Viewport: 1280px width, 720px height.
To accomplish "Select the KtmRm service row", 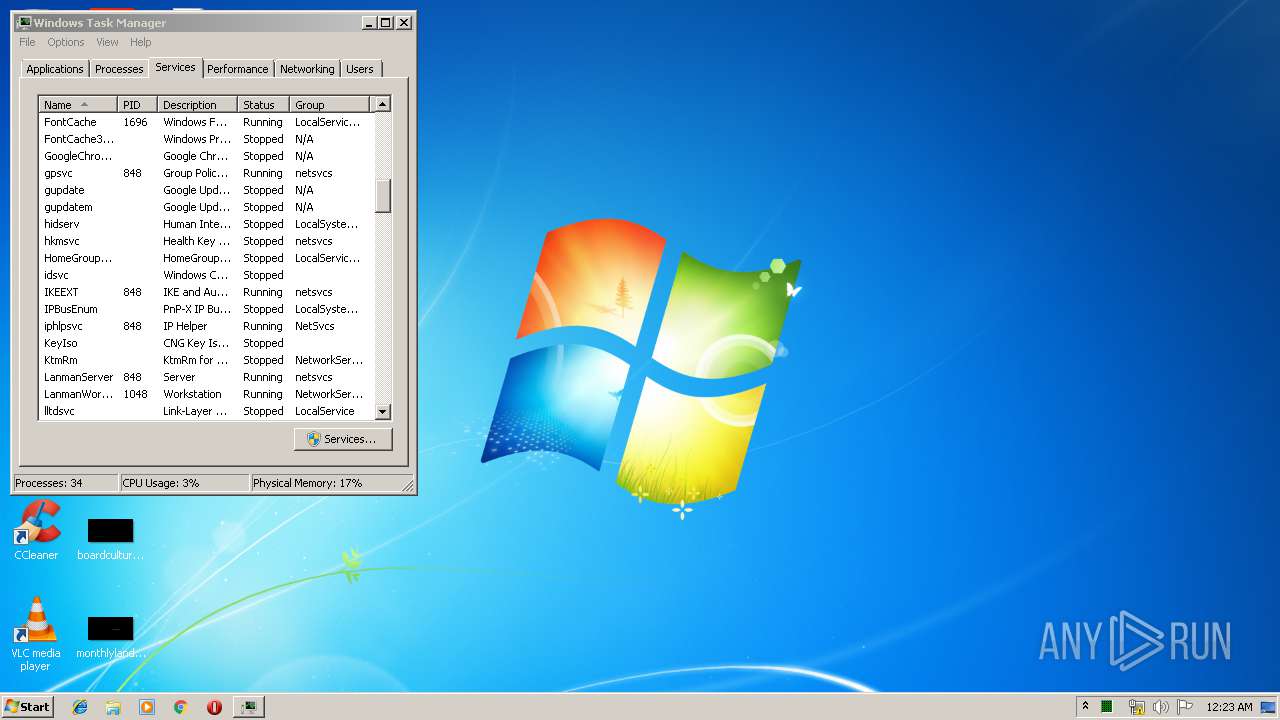I will click(x=206, y=360).
